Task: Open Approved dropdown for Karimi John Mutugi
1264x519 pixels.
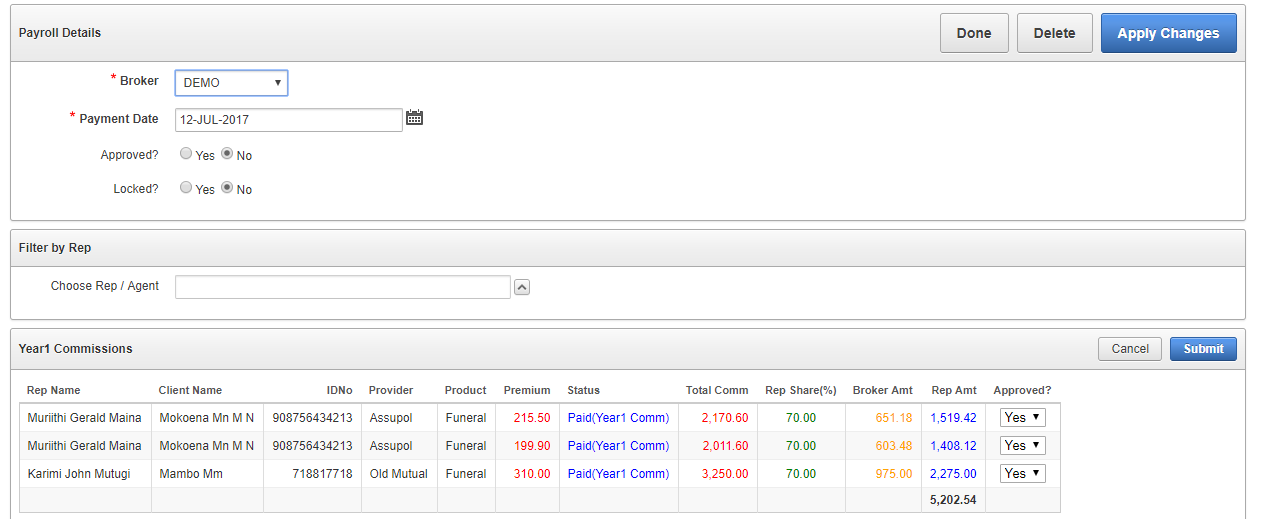Action: 1022,473
